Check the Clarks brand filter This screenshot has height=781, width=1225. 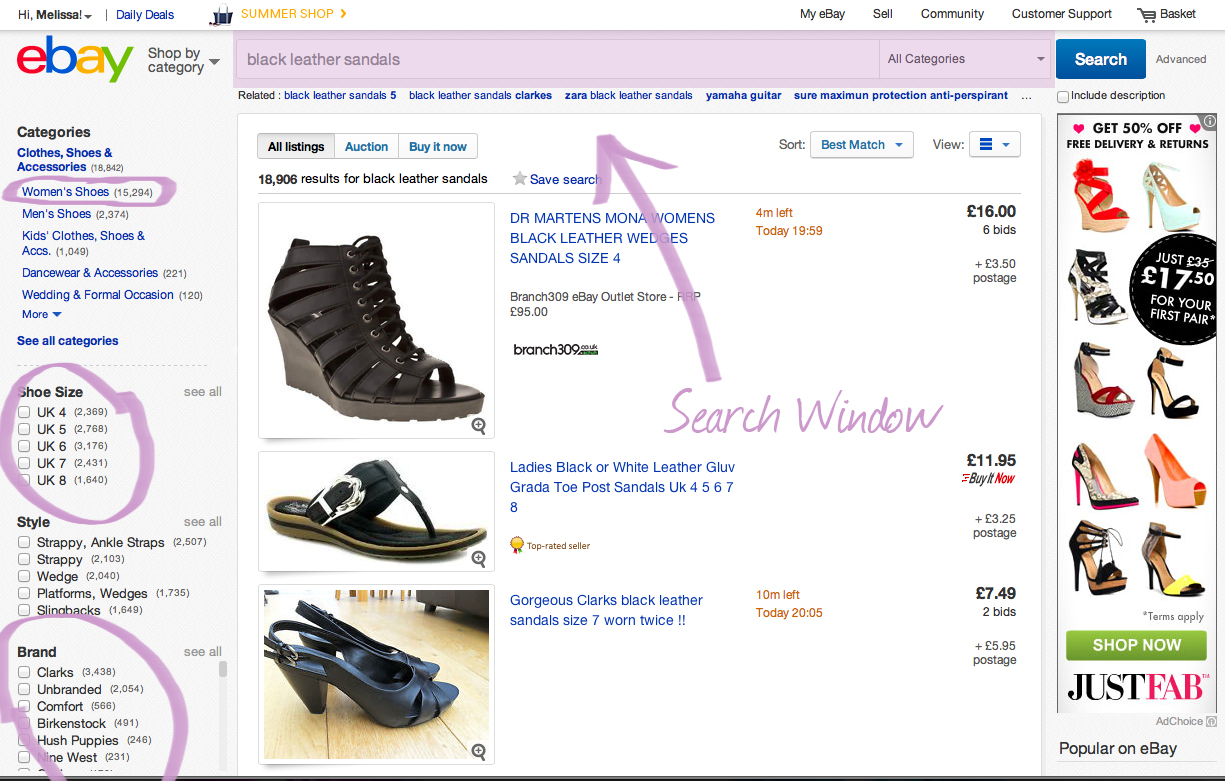(x=24, y=673)
